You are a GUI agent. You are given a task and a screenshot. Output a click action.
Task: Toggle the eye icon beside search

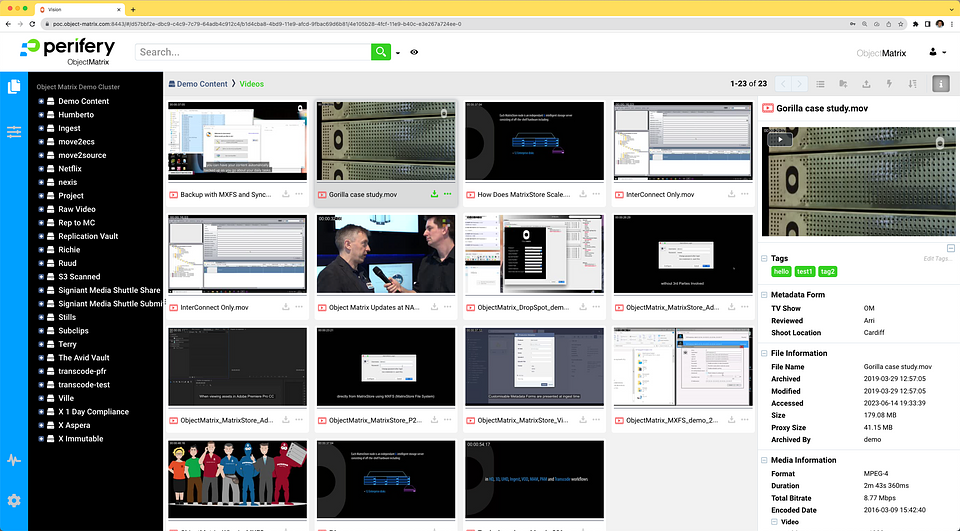click(414, 52)
